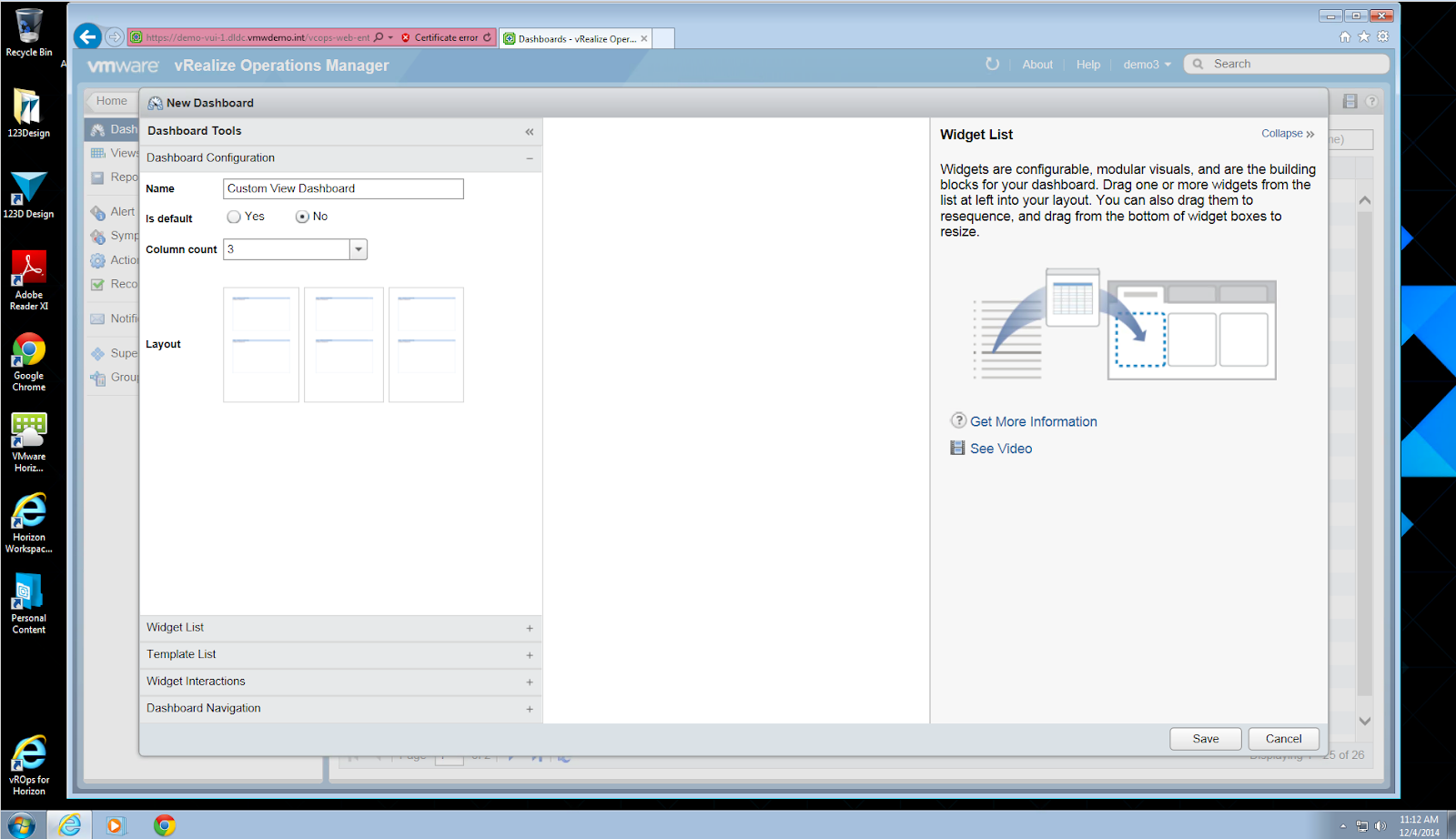Open the Column count dropdown
This screenshot has width=1456, height=839.
(x=359, y=249)
